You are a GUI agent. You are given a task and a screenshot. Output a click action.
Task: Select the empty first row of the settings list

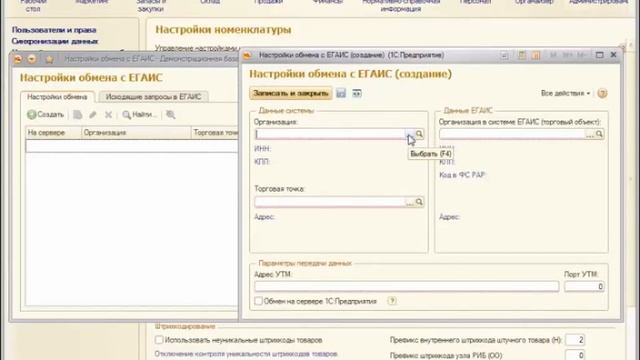point(131,146)
